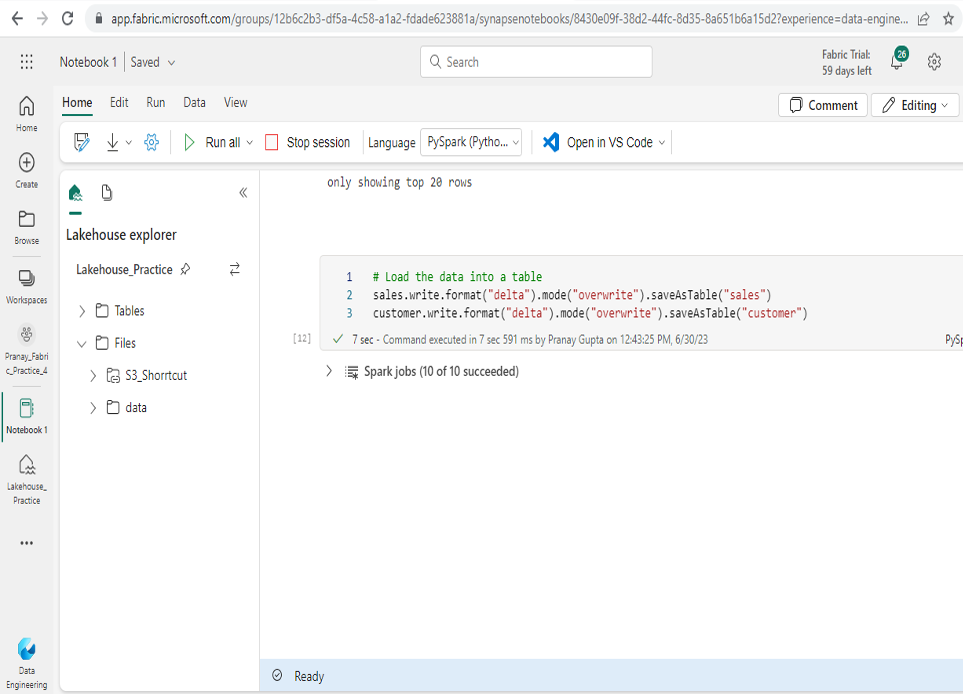This screenshot has width=964, height=694.
Task: Reload the browser page
Action: 67,18
